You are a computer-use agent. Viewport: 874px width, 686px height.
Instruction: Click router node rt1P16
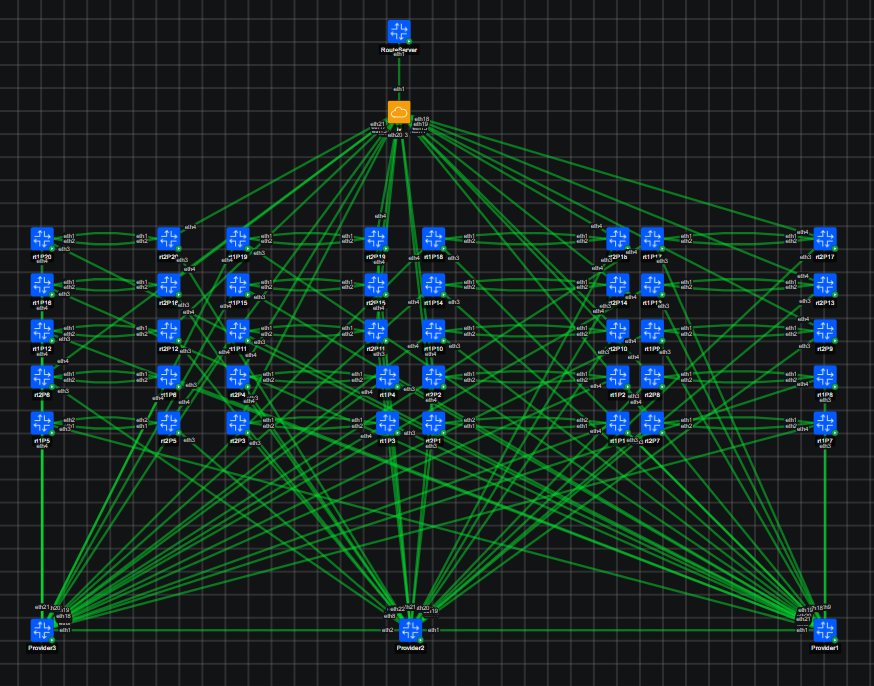42,285
